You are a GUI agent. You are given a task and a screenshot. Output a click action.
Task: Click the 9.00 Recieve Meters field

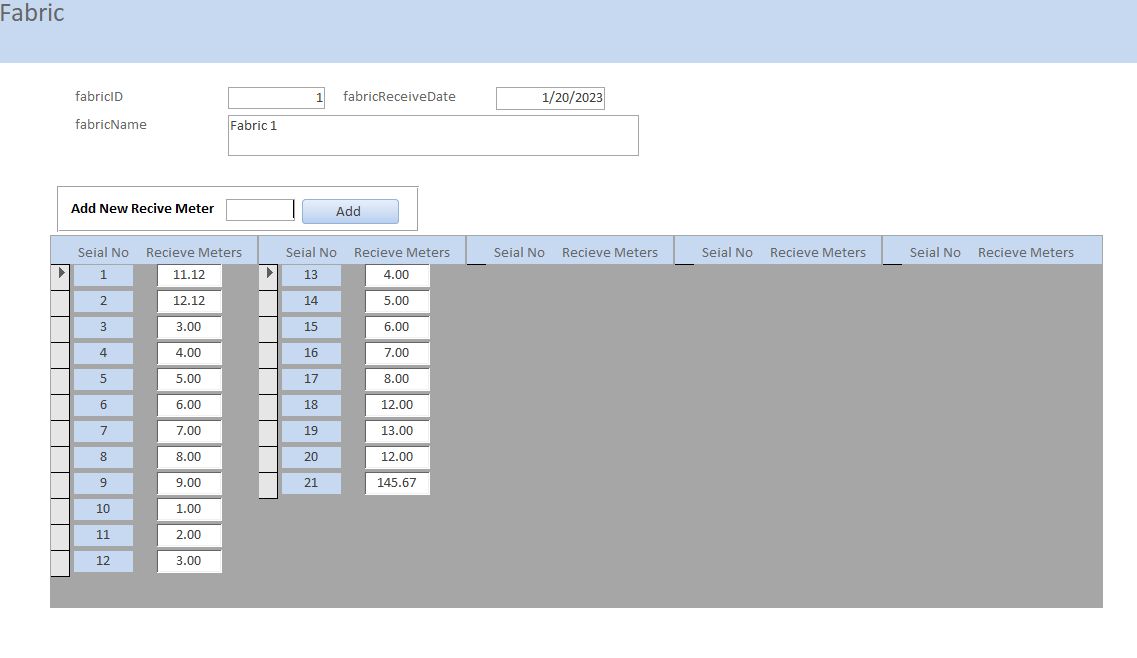click(x=189, y=483)
